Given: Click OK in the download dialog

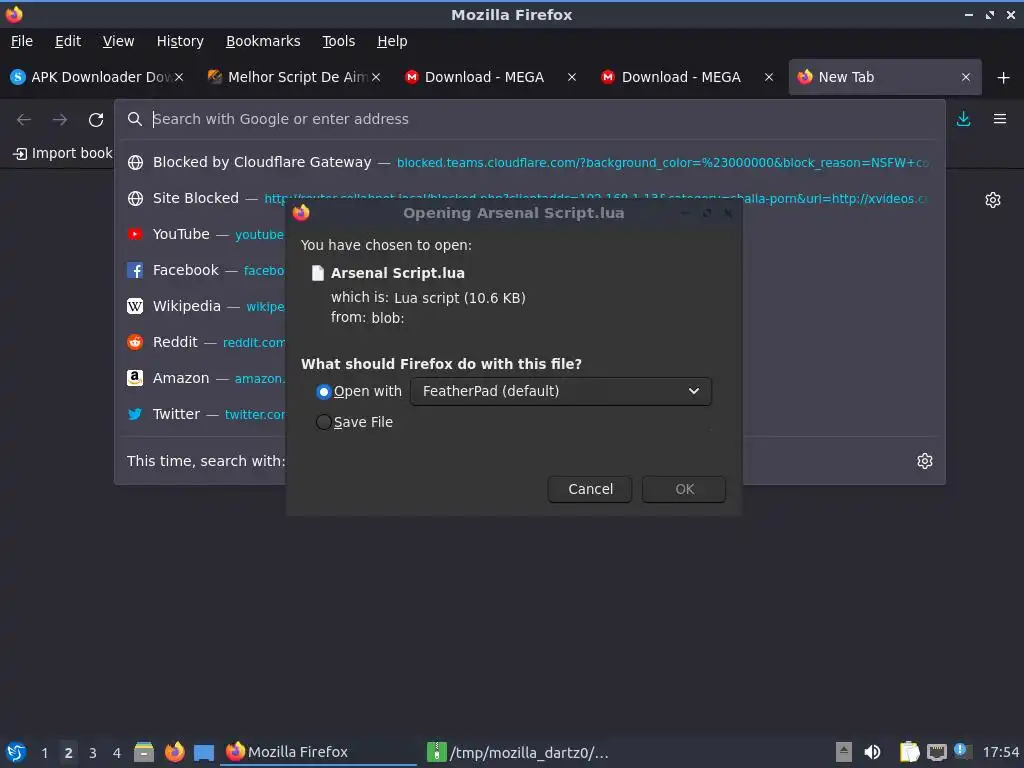Looking at the screenshot, I should pos(684,489).
